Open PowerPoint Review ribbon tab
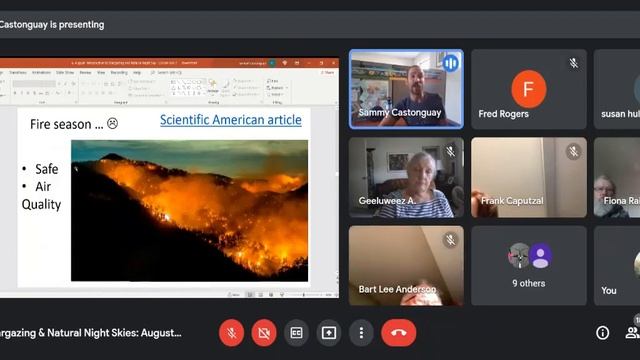This screenshot has height=360, width=640. [85, 72]
